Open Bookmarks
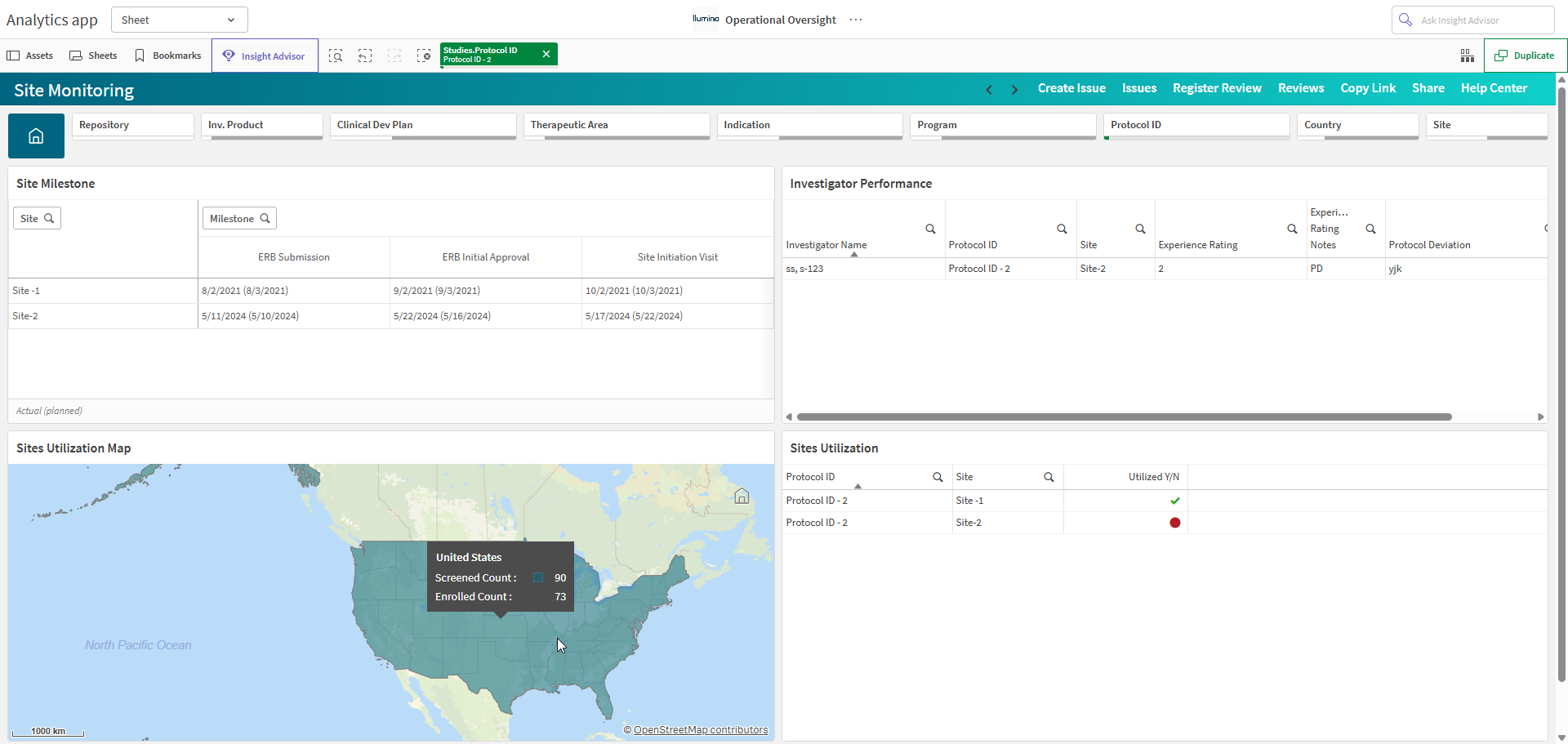1568x744 pixels. tap(167, 56)
